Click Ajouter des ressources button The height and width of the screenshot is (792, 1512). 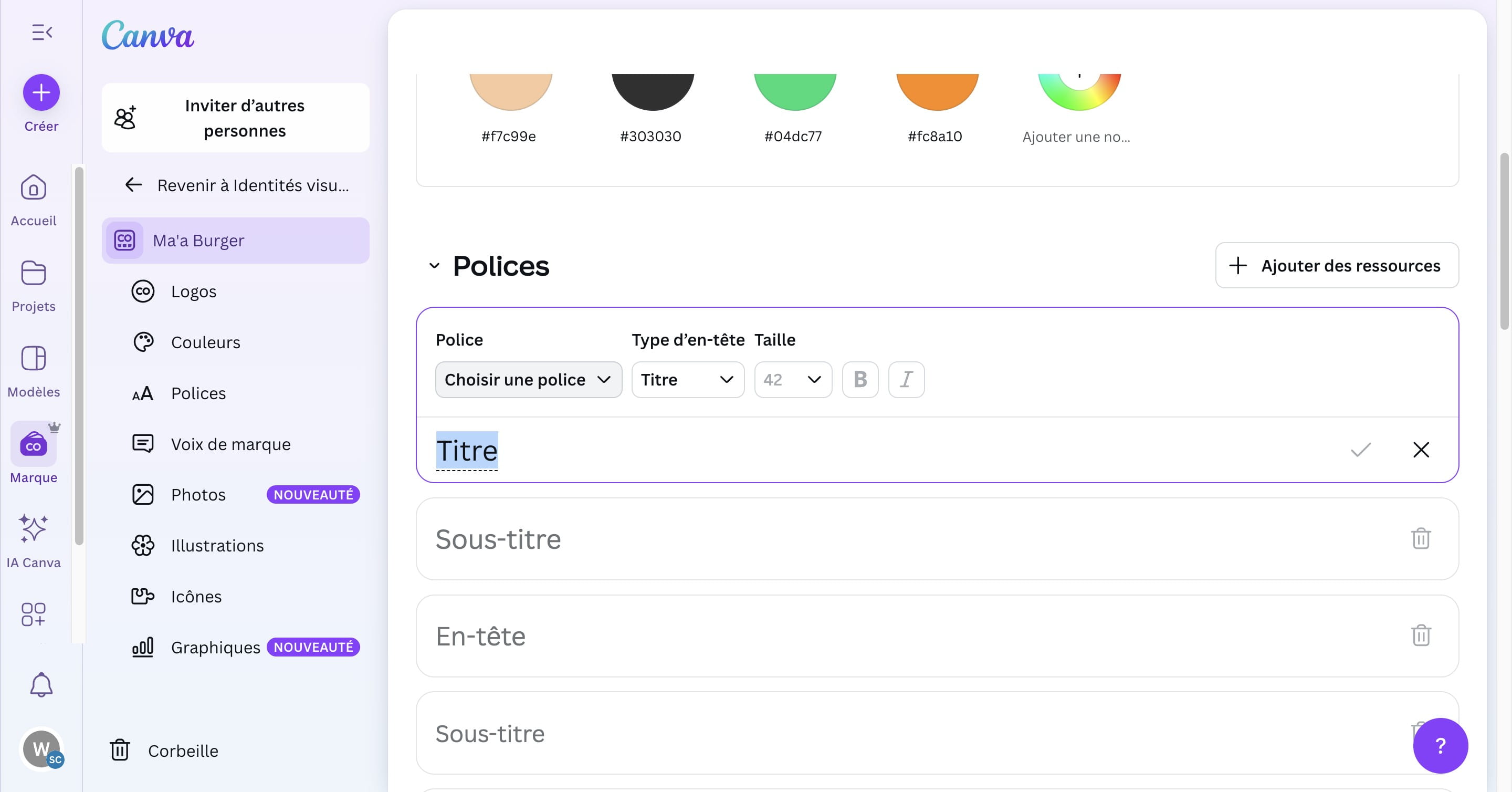[1337, 266]
